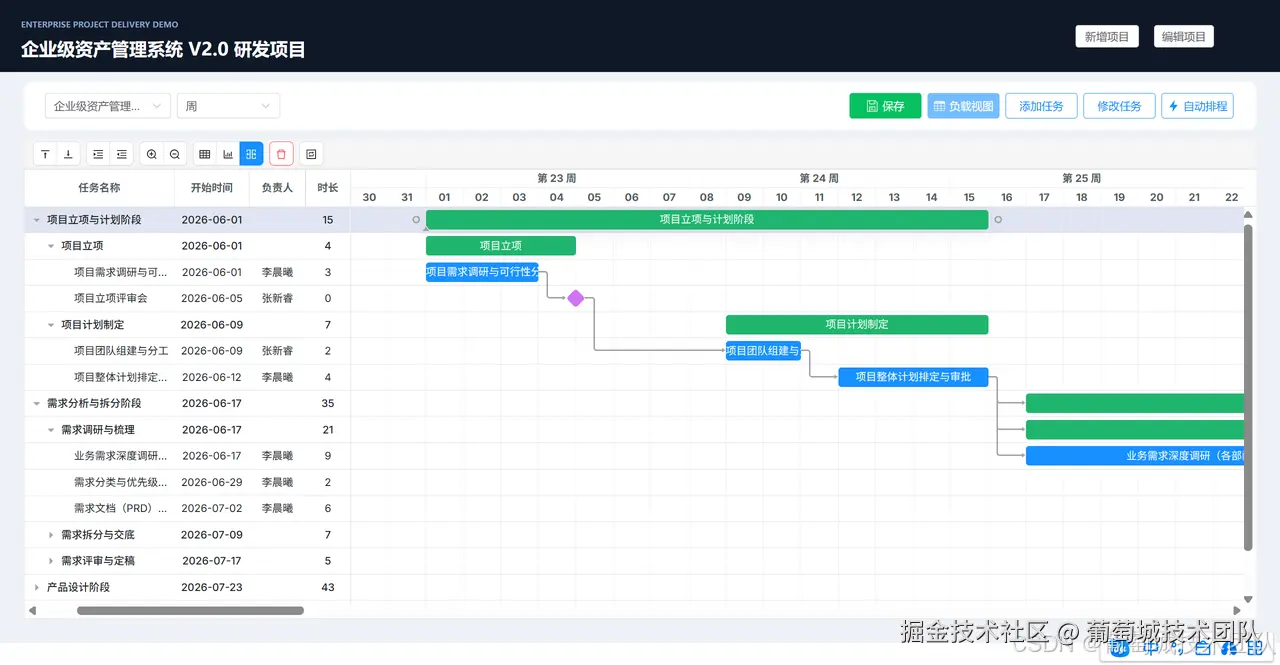Click the green 项目立项 Gantt bar

[x=501, y=245]
